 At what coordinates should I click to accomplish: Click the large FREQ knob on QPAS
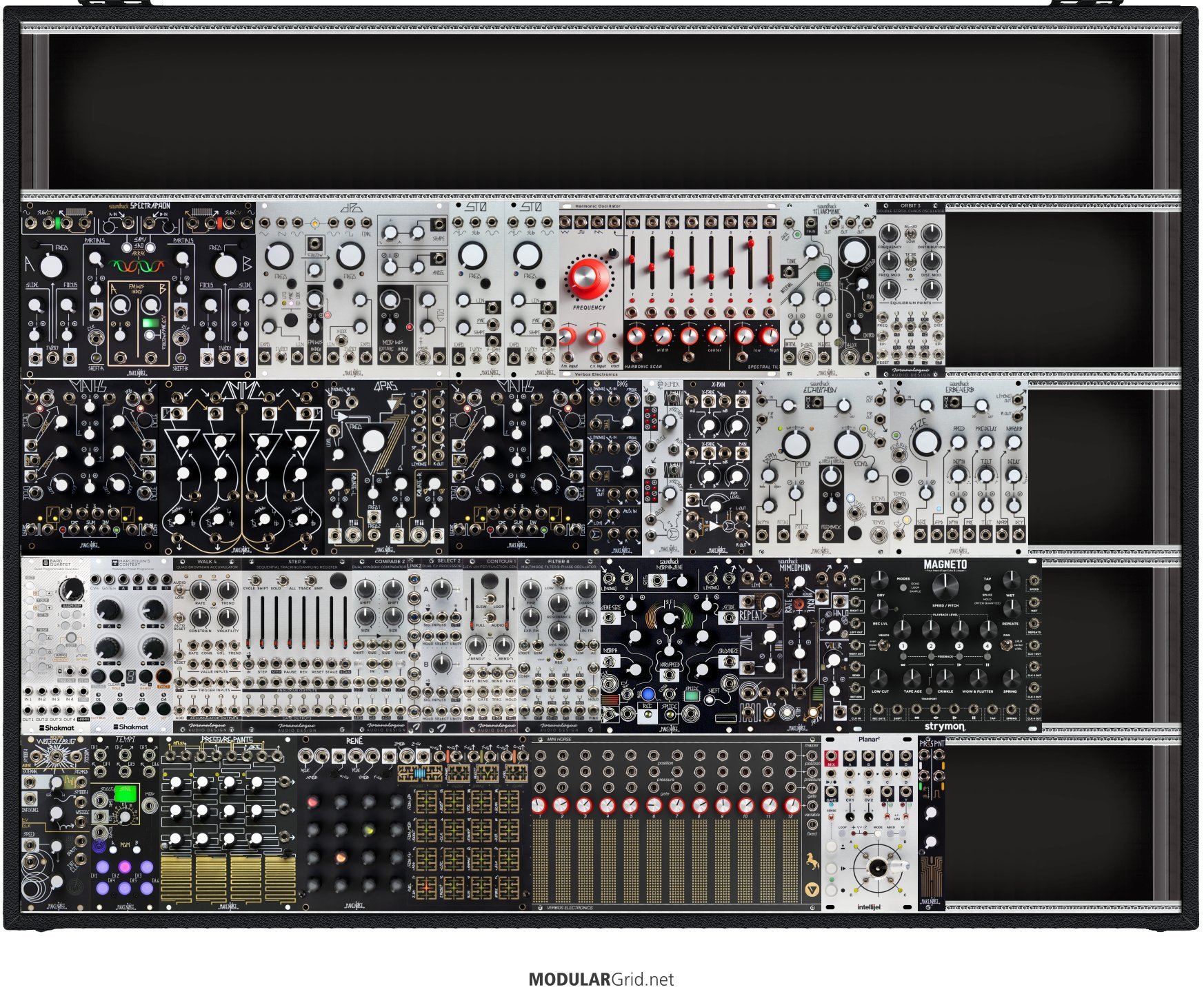coord(373,442)
